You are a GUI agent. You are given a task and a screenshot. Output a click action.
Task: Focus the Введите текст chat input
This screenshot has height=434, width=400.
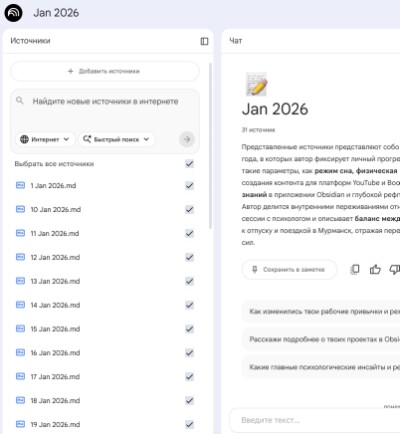(x=315, y=420)
